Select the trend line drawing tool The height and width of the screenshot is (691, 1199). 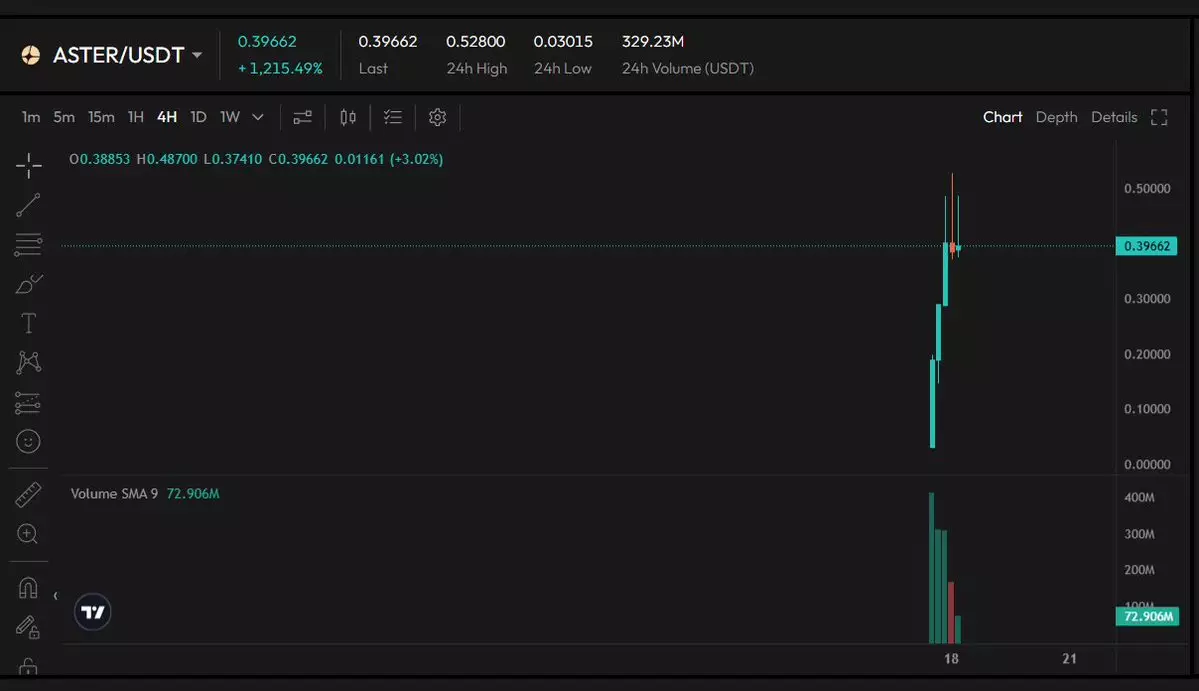pos(28,205)
